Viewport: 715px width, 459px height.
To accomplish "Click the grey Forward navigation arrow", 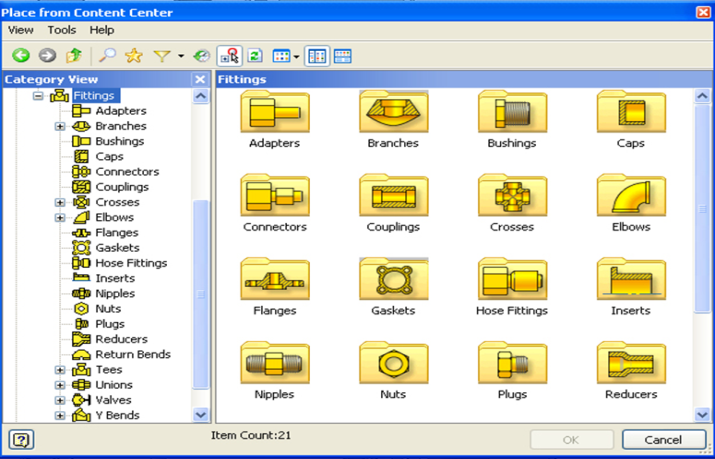I will (x=47, y=56).
